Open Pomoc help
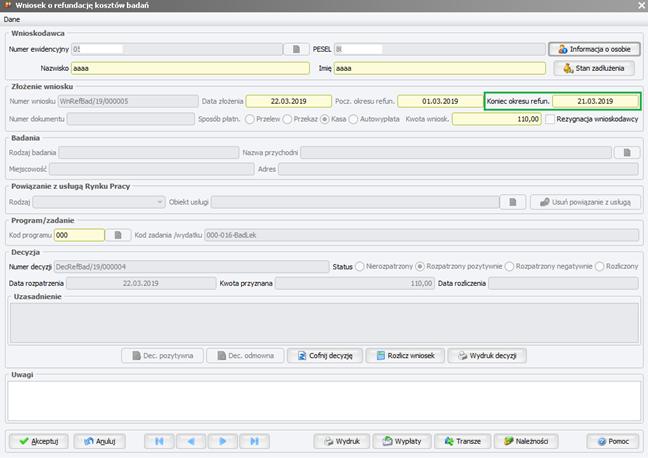This screenshot has height=458, width=648. 613,441
